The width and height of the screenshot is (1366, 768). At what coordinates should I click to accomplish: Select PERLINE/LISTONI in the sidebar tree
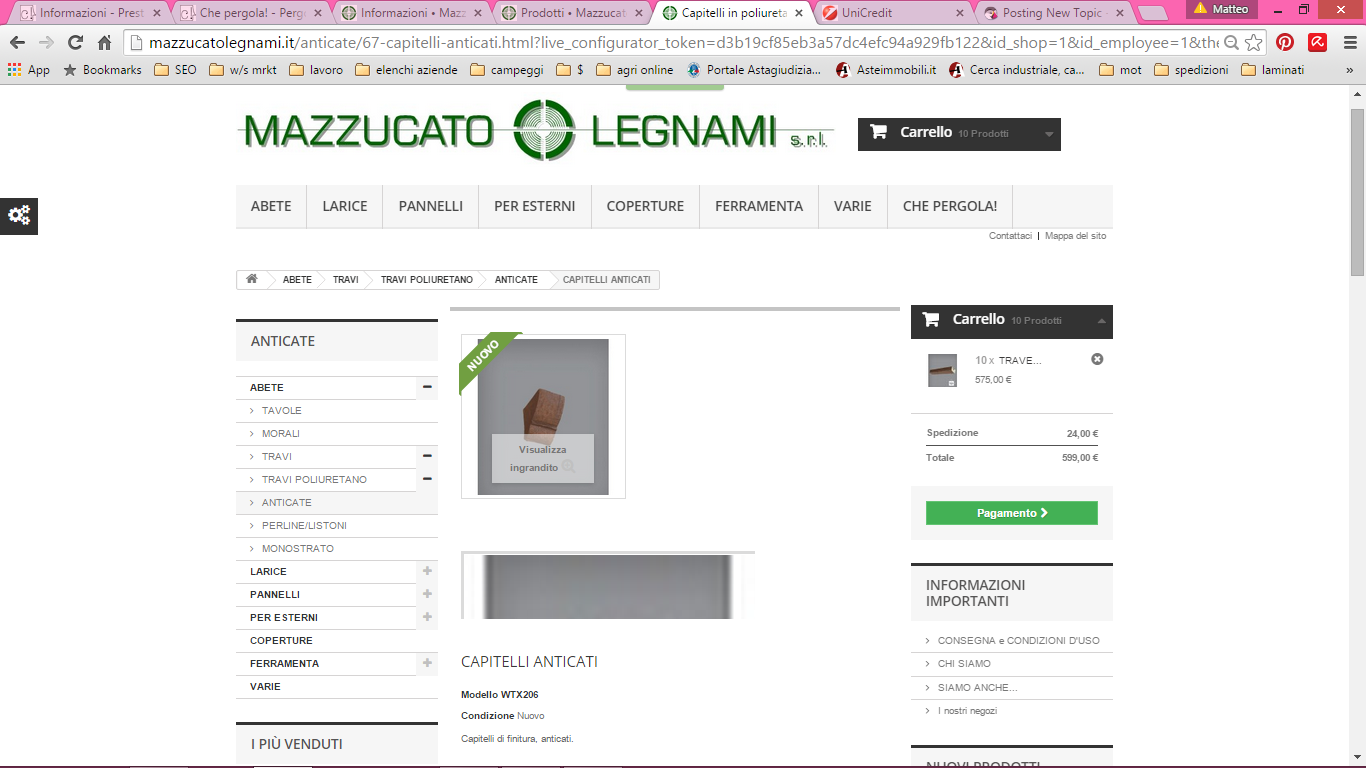coord(304,525)
